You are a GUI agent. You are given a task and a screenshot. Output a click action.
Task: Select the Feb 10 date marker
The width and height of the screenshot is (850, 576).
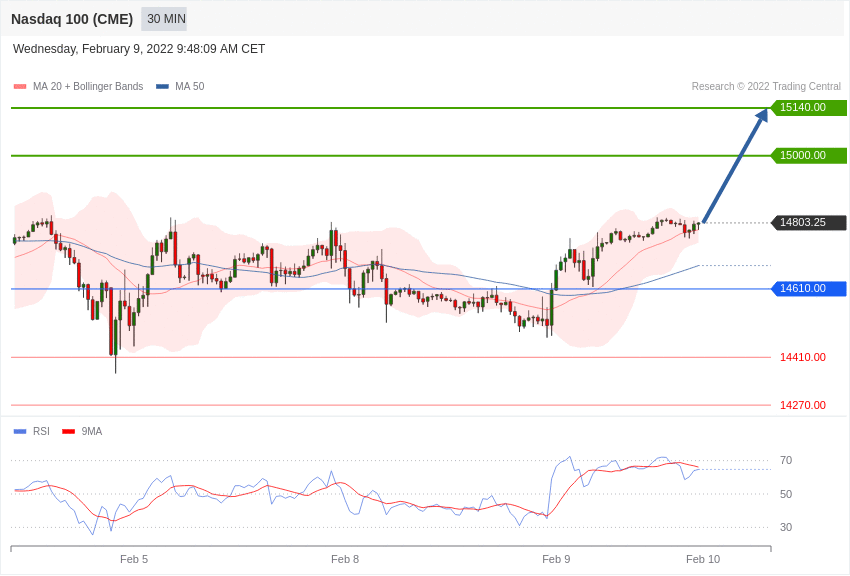click(703, 559)
